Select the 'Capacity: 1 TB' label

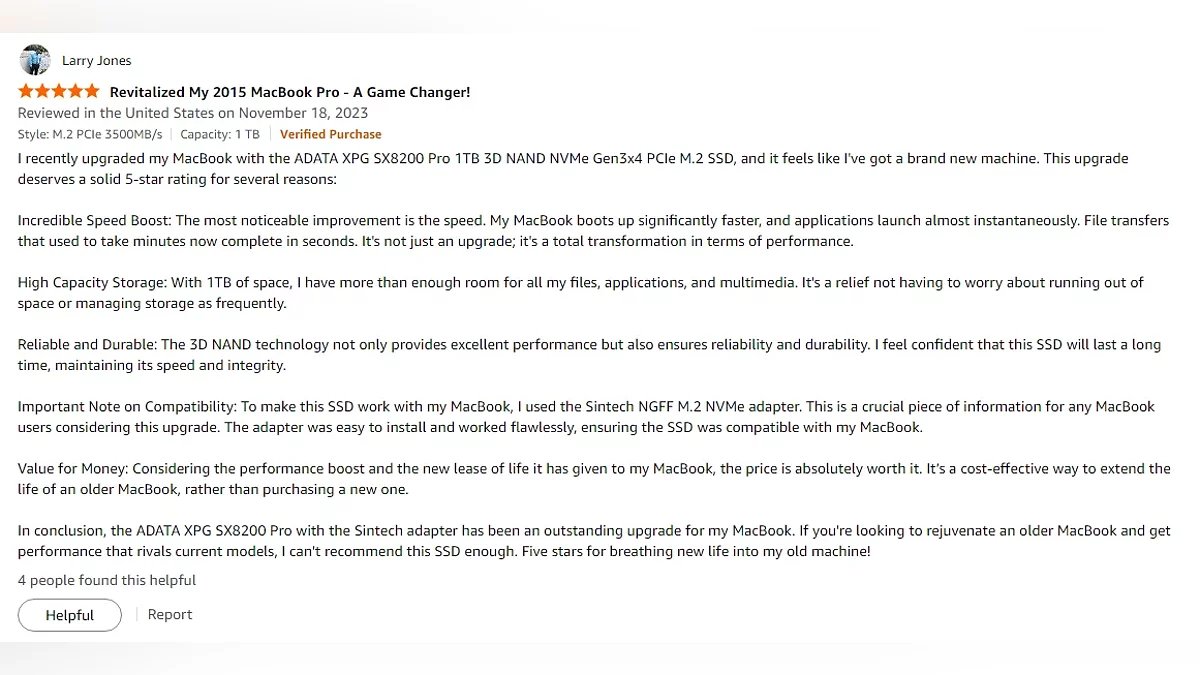[219, 134]
